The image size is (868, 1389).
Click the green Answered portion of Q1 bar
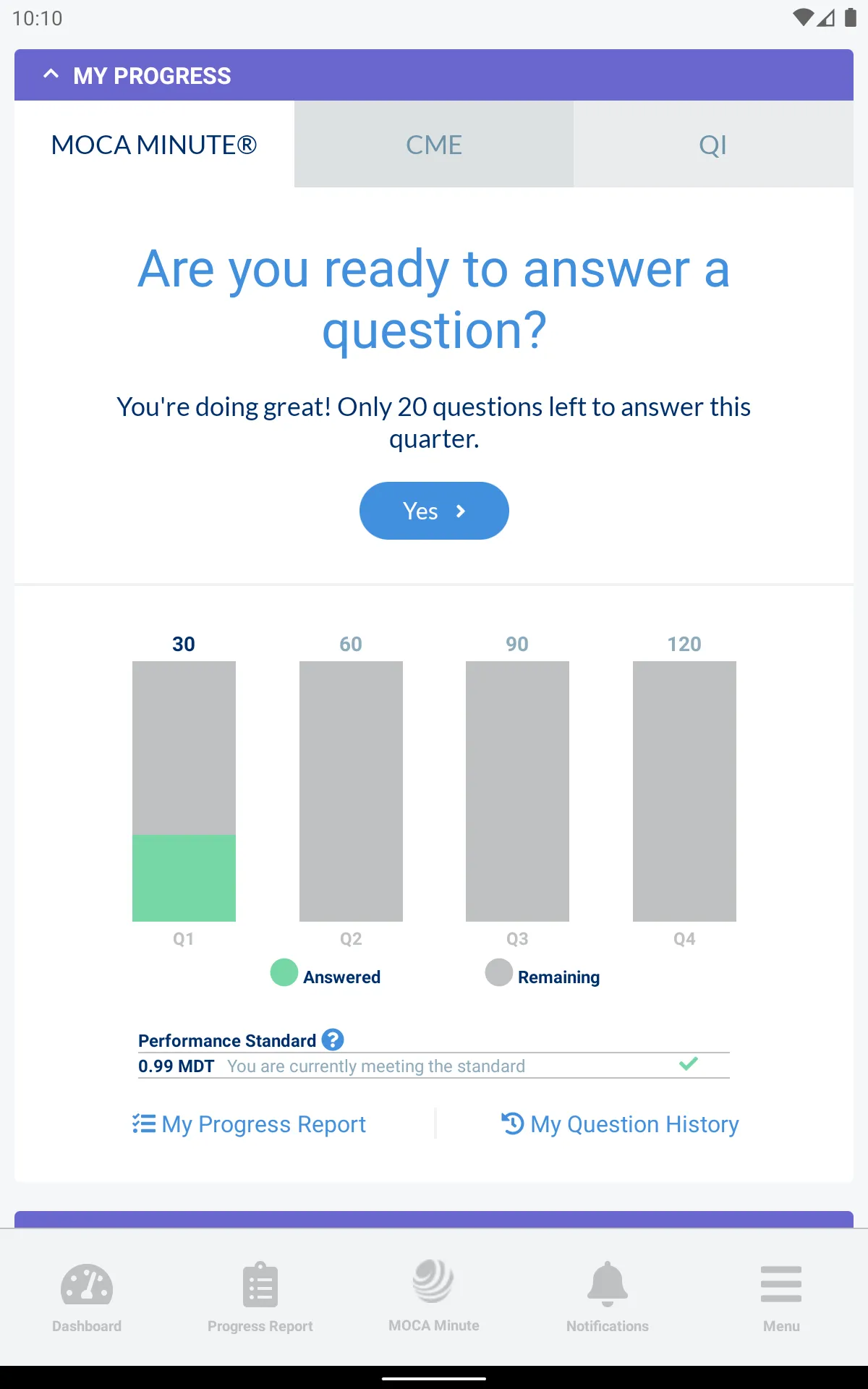(184, 878)
